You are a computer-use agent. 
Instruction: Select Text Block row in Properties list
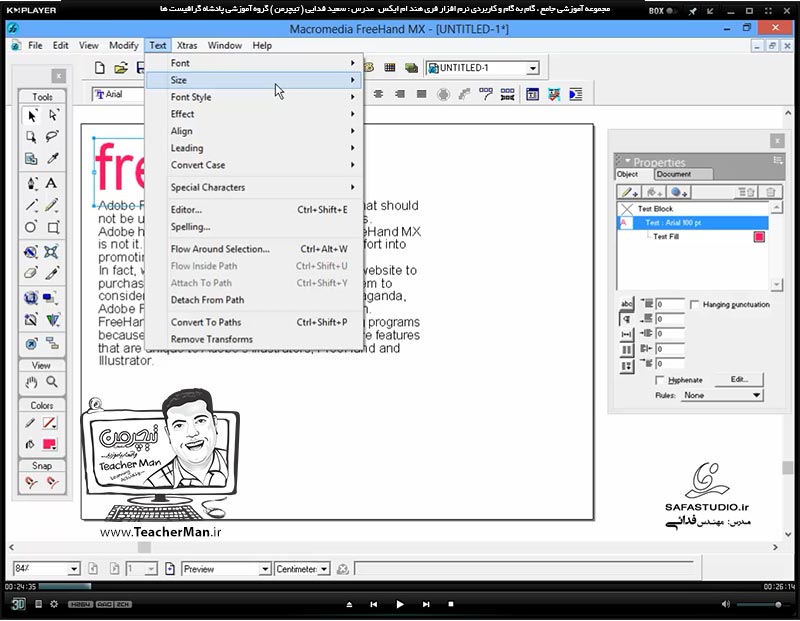pos(692,209)
